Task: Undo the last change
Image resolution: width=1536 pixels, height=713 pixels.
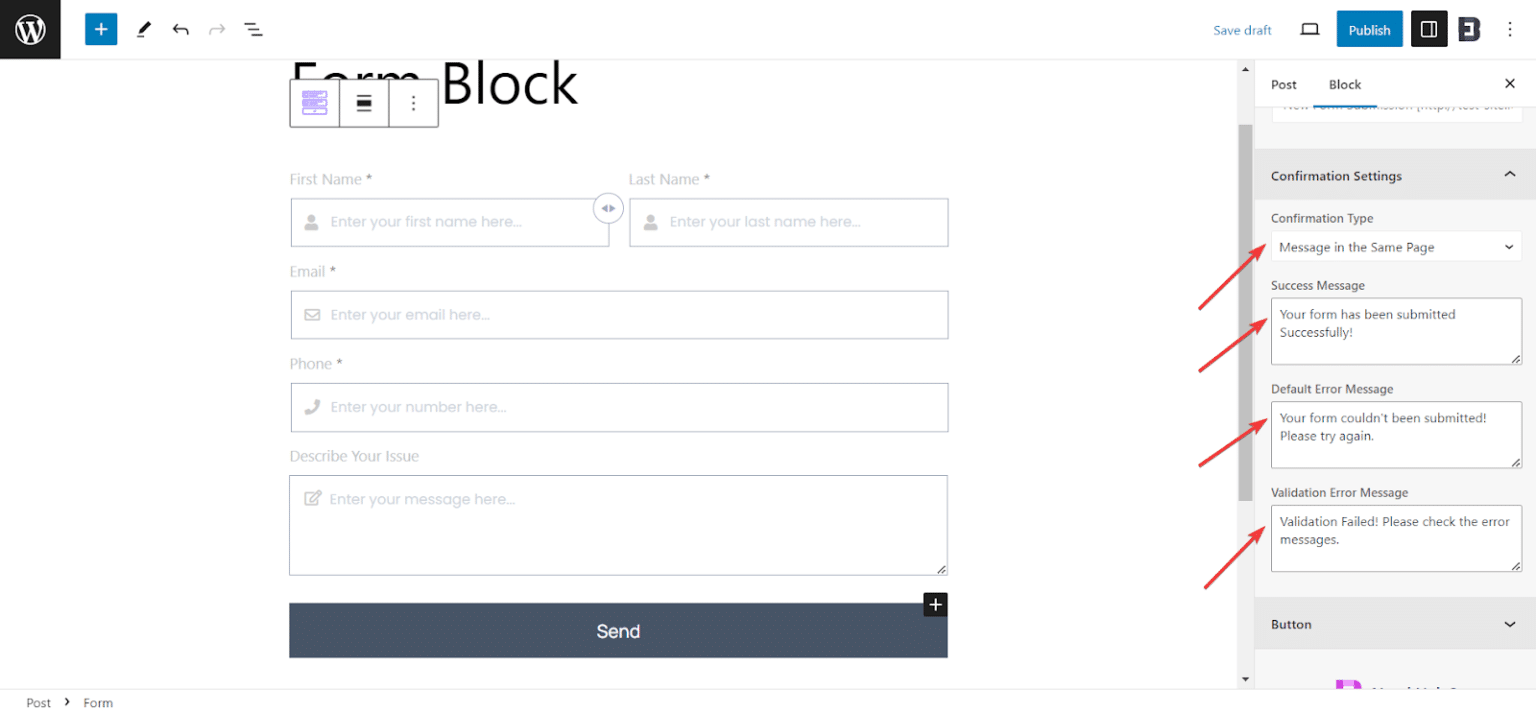Action: (x=181, y=29)
